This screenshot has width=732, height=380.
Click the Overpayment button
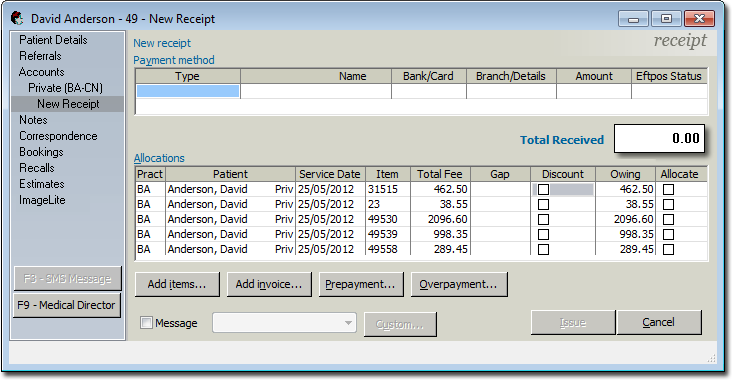click(x=458, y=284)
